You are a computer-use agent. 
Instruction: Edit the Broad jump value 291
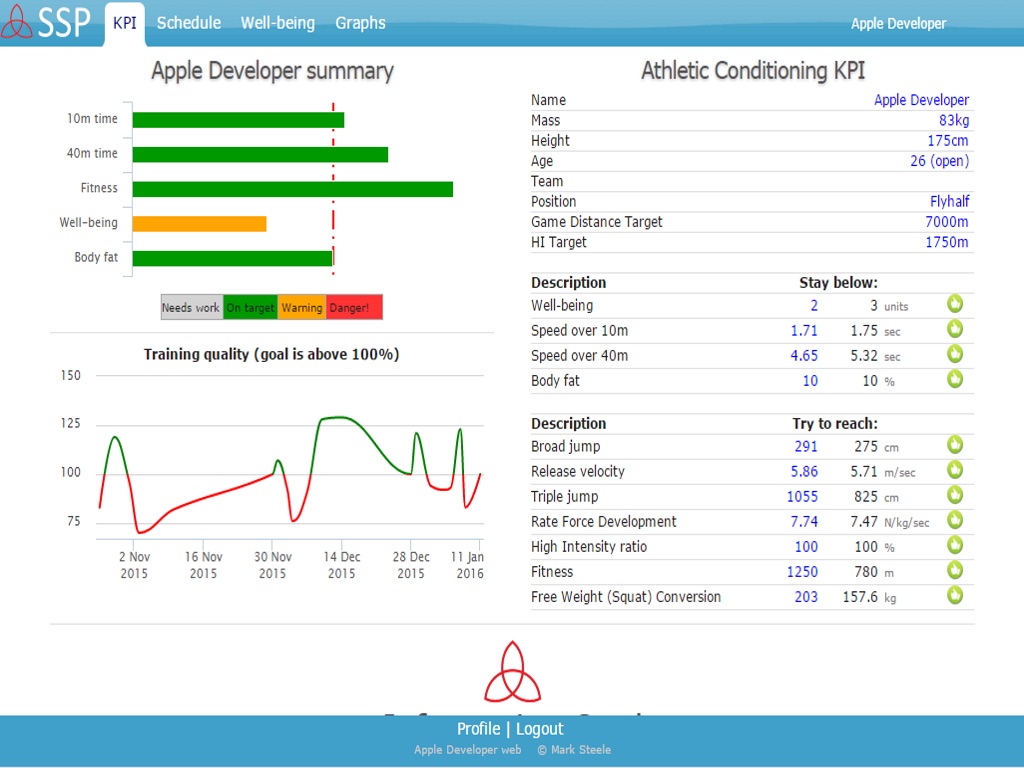[x=806, y=447]
